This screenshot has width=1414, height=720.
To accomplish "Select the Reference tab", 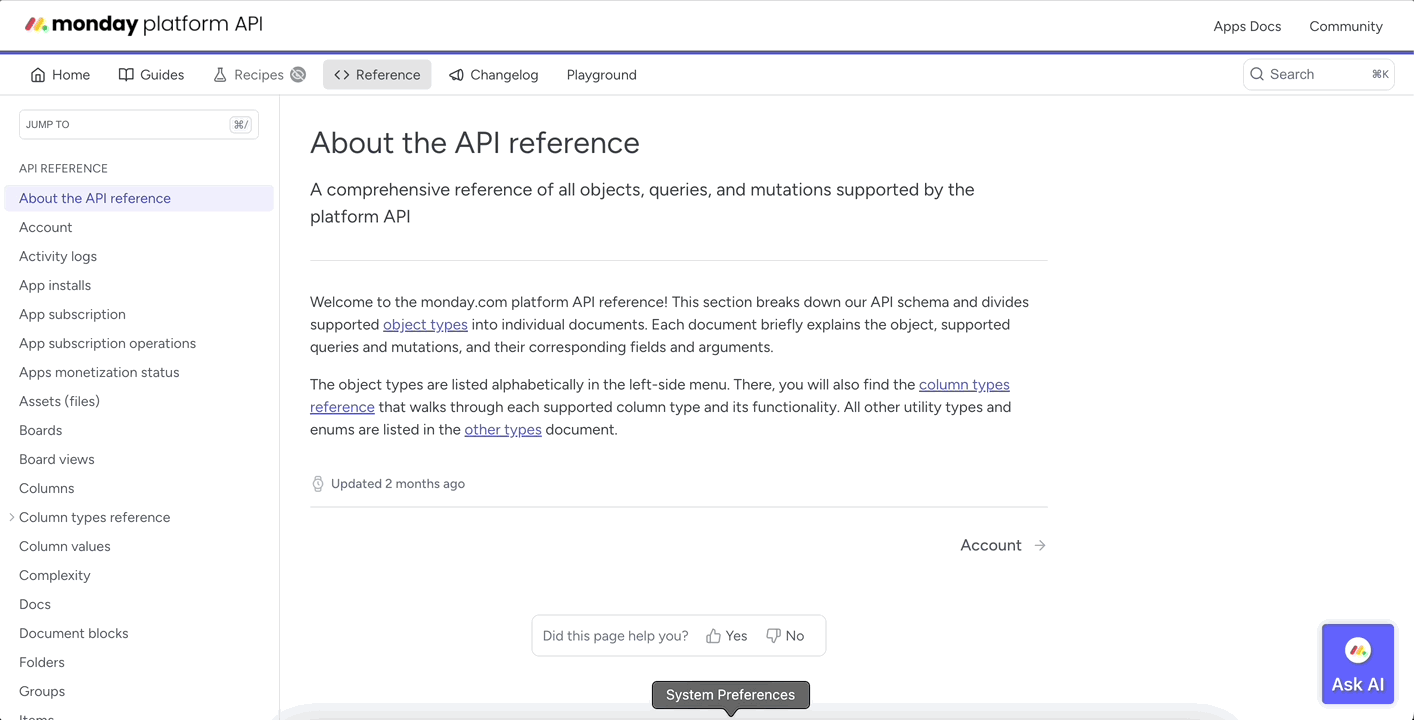I will pos(377,75).
